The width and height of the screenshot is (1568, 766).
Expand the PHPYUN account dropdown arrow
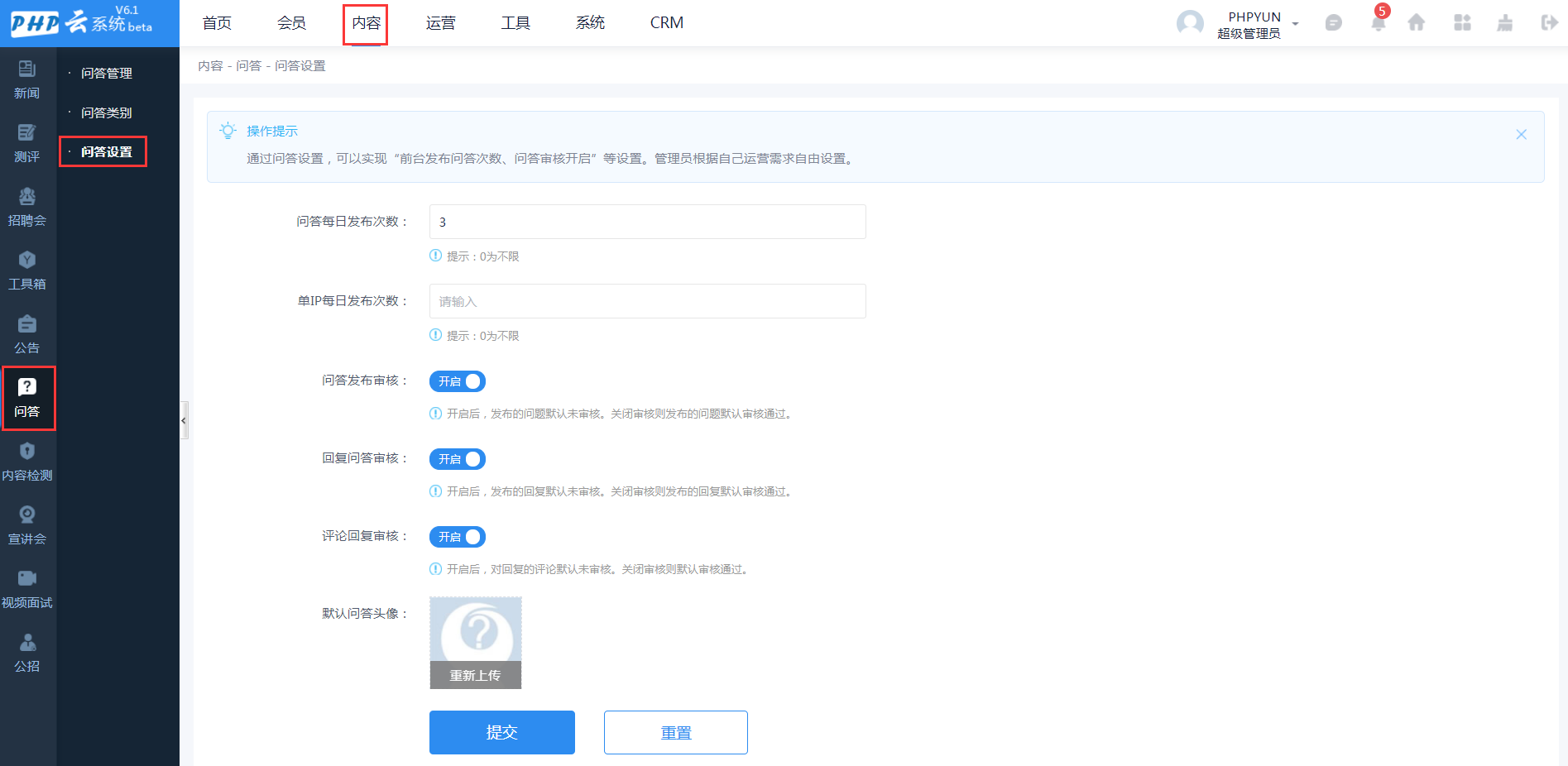coord(1296,24)
